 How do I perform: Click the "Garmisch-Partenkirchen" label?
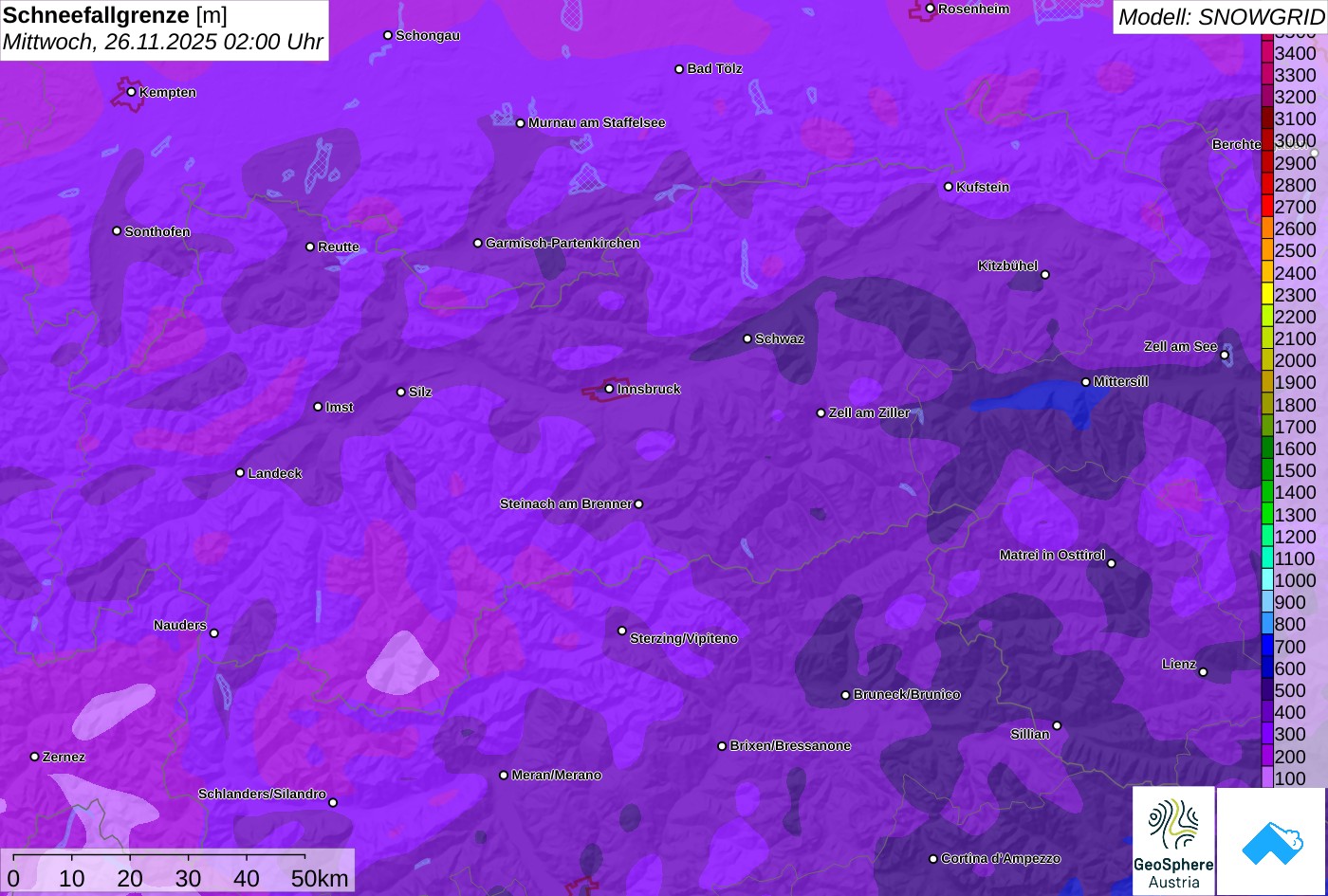(x=563, y=244)
